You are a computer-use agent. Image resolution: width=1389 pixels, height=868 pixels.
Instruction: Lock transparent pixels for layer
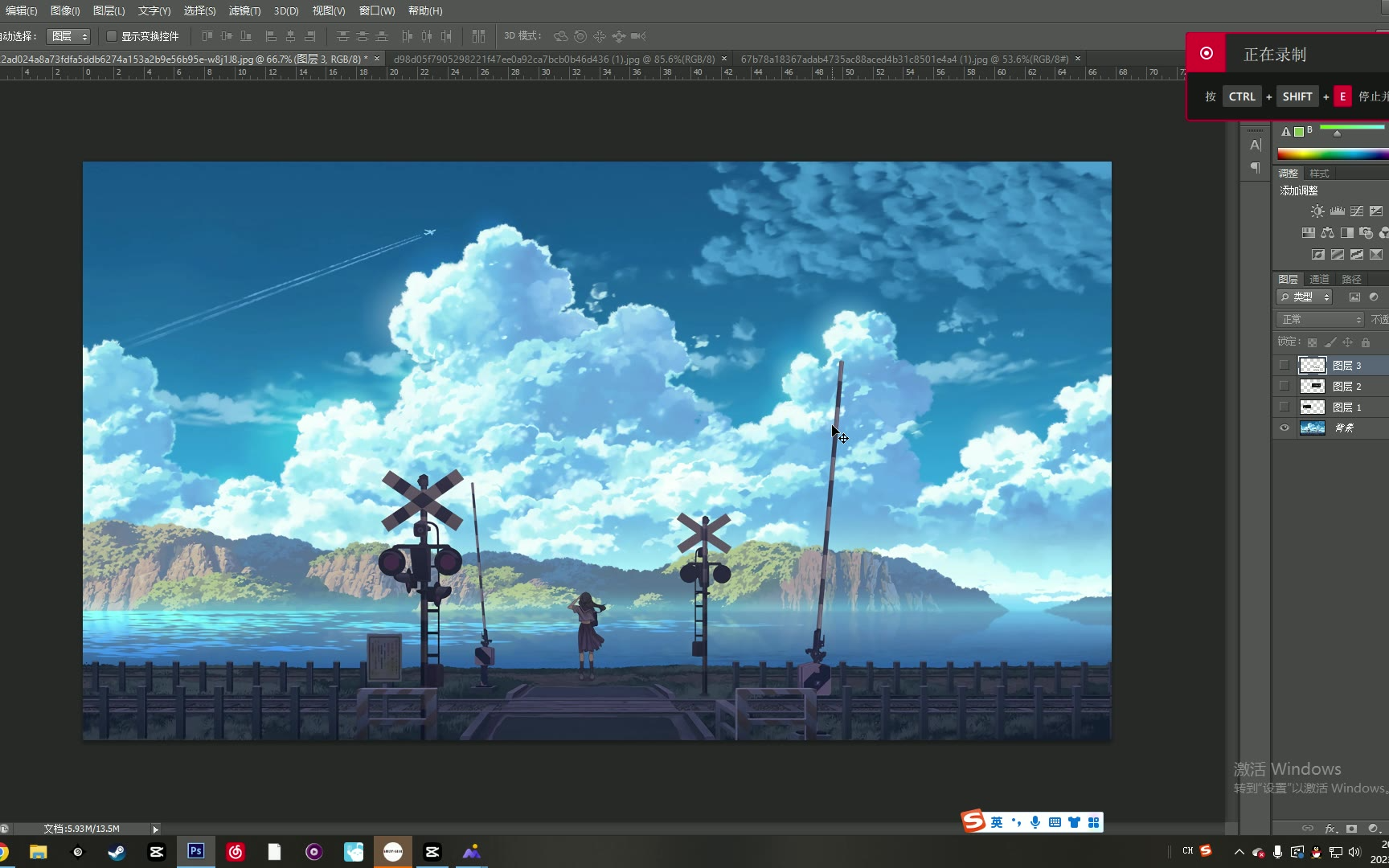[x=1312, y=342]
